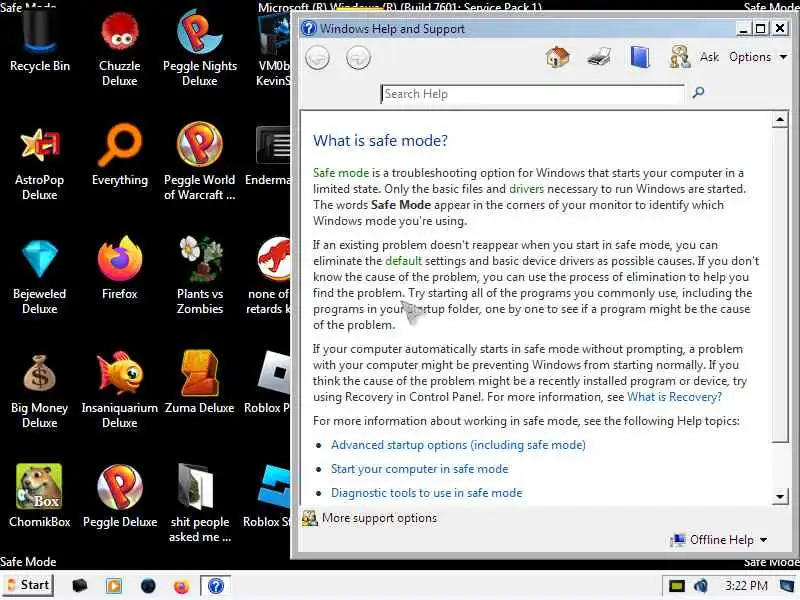This screenshot has height=600, width=800.
Task: Click the scrollbar up arrow in Help
Action: point(780,120)
